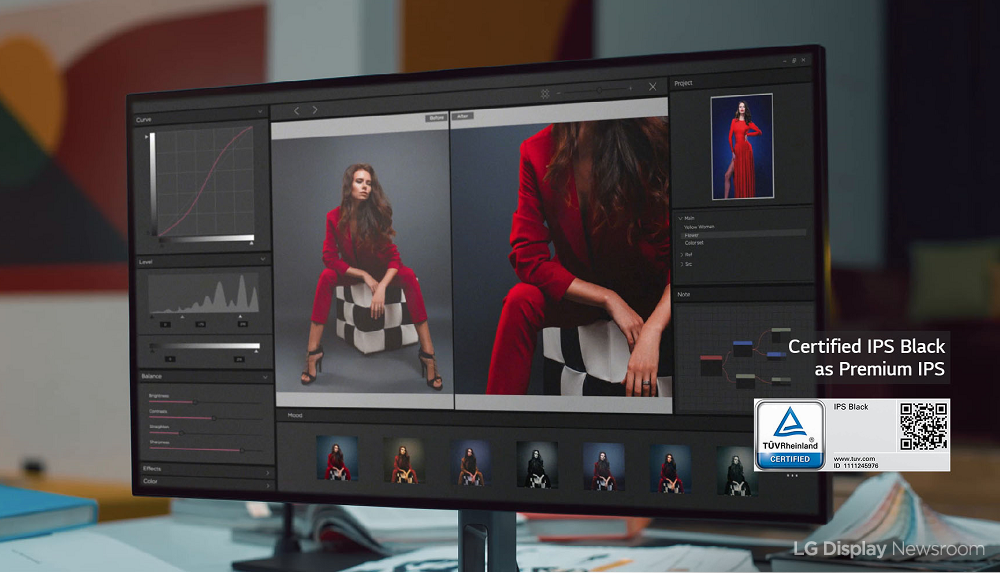1000x573 pixels.
Task: Collapse the Level panel chevron
Action: coord(263,259)
